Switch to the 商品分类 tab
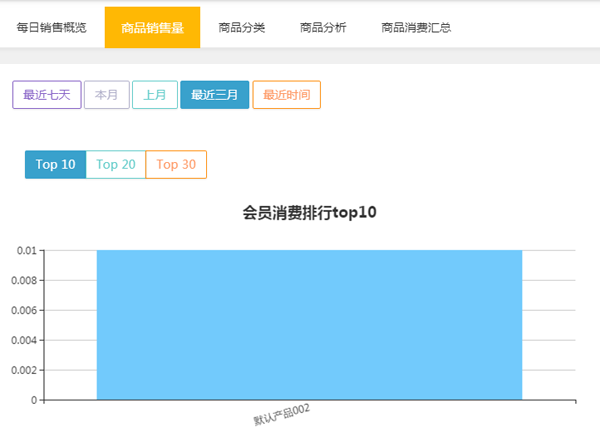600x433 pixels. click(x=242, y=28)
